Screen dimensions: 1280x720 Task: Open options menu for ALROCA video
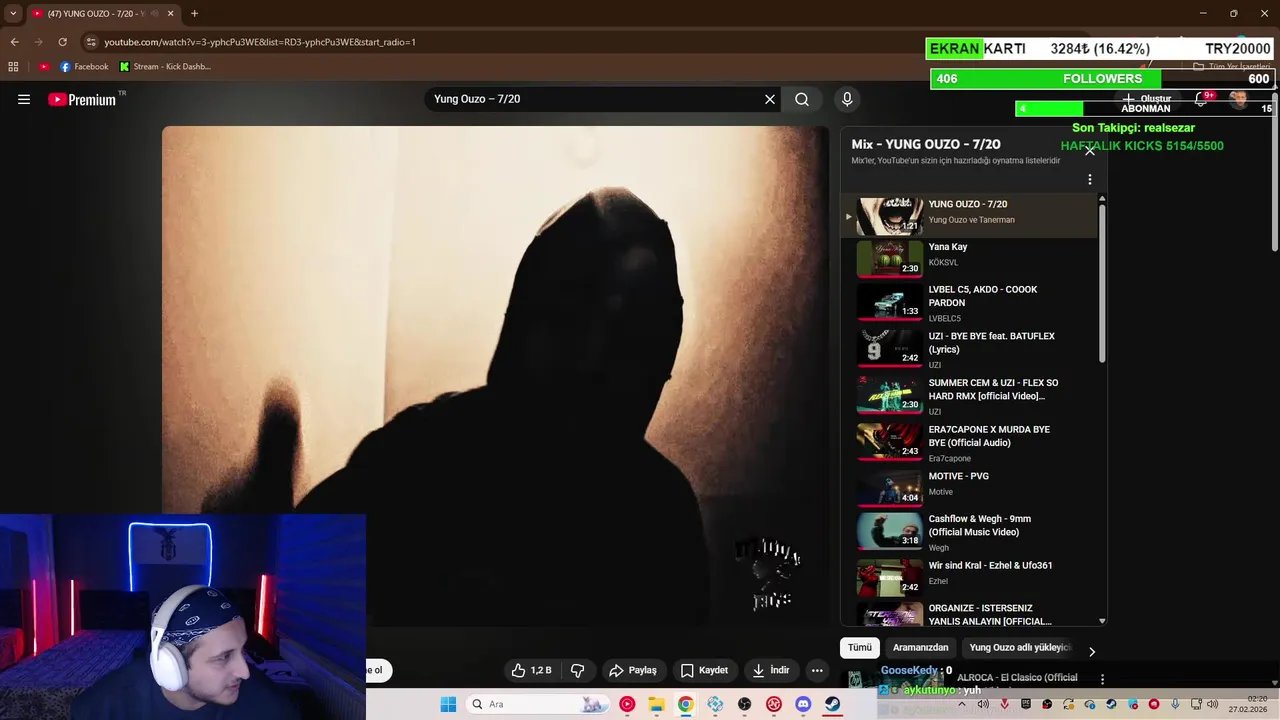1102,679
